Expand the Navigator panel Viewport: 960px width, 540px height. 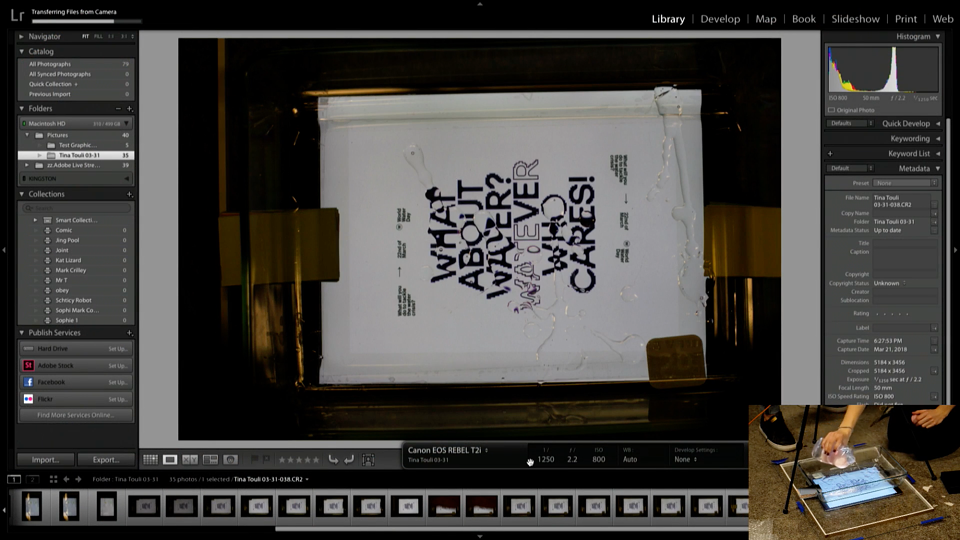[21, 37]
